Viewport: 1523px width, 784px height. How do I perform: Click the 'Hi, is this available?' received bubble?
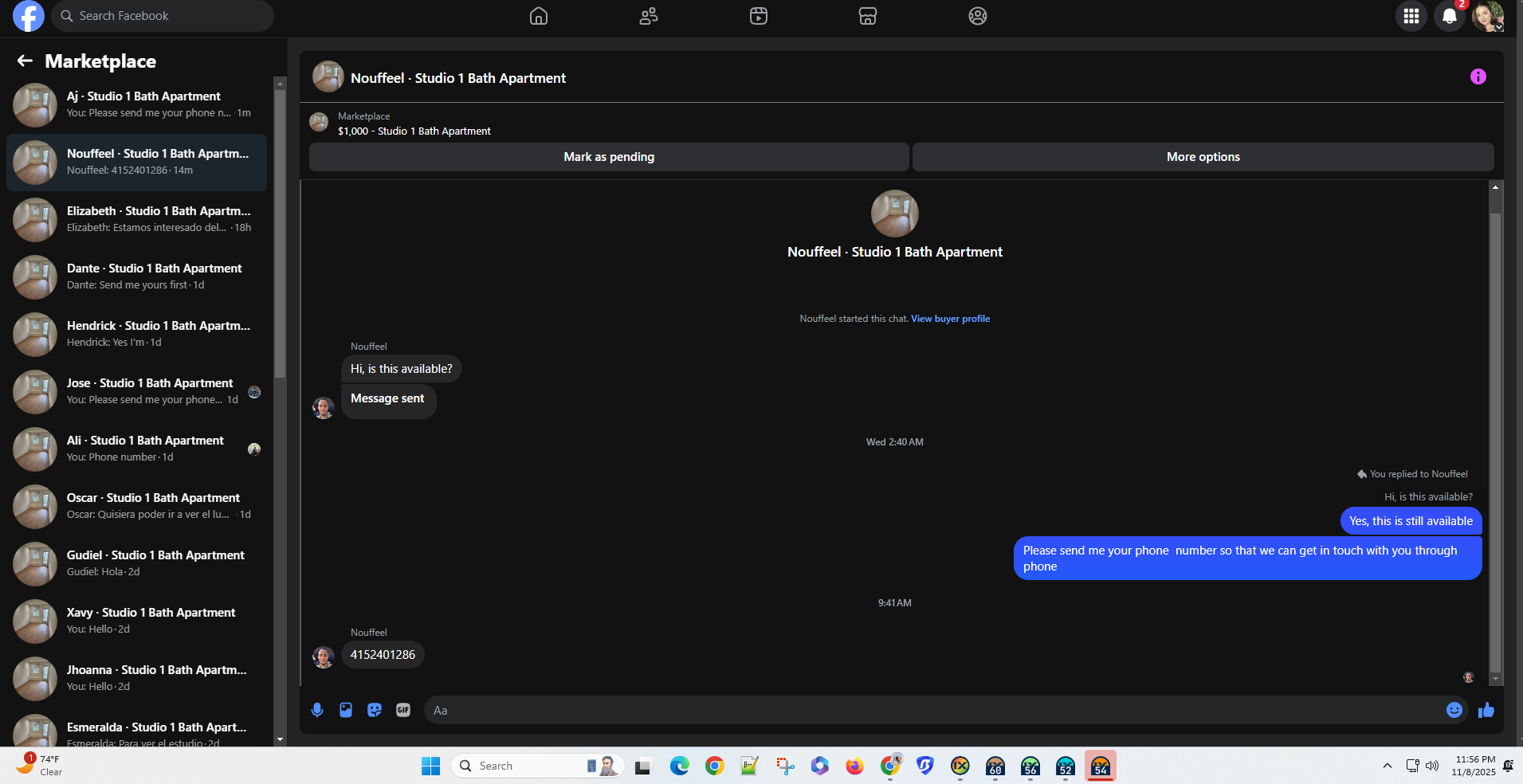pos(401,369)
